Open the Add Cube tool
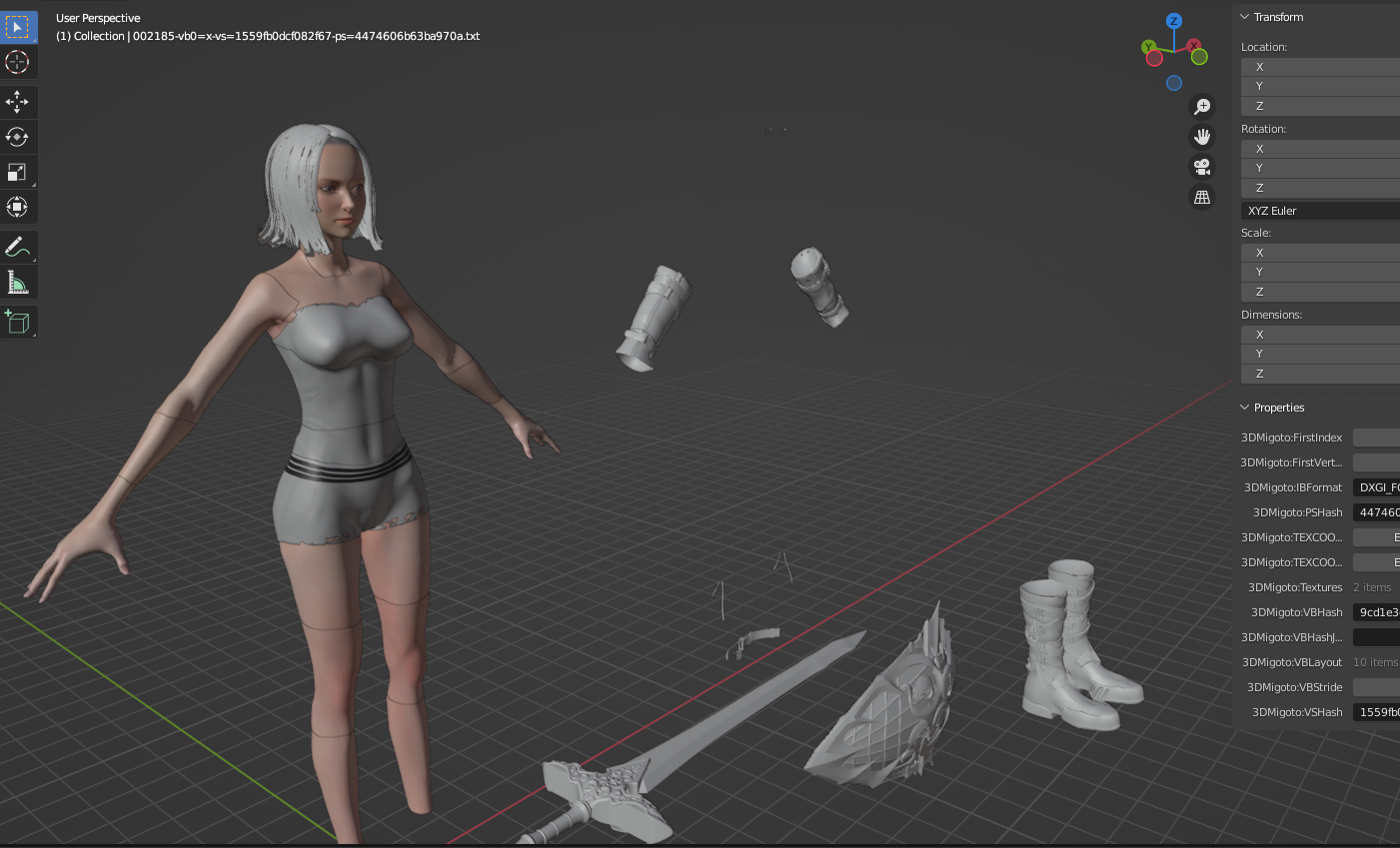The height and width of the screenshot is (848, 1400). pyautogui.click(x=18, y=322)
